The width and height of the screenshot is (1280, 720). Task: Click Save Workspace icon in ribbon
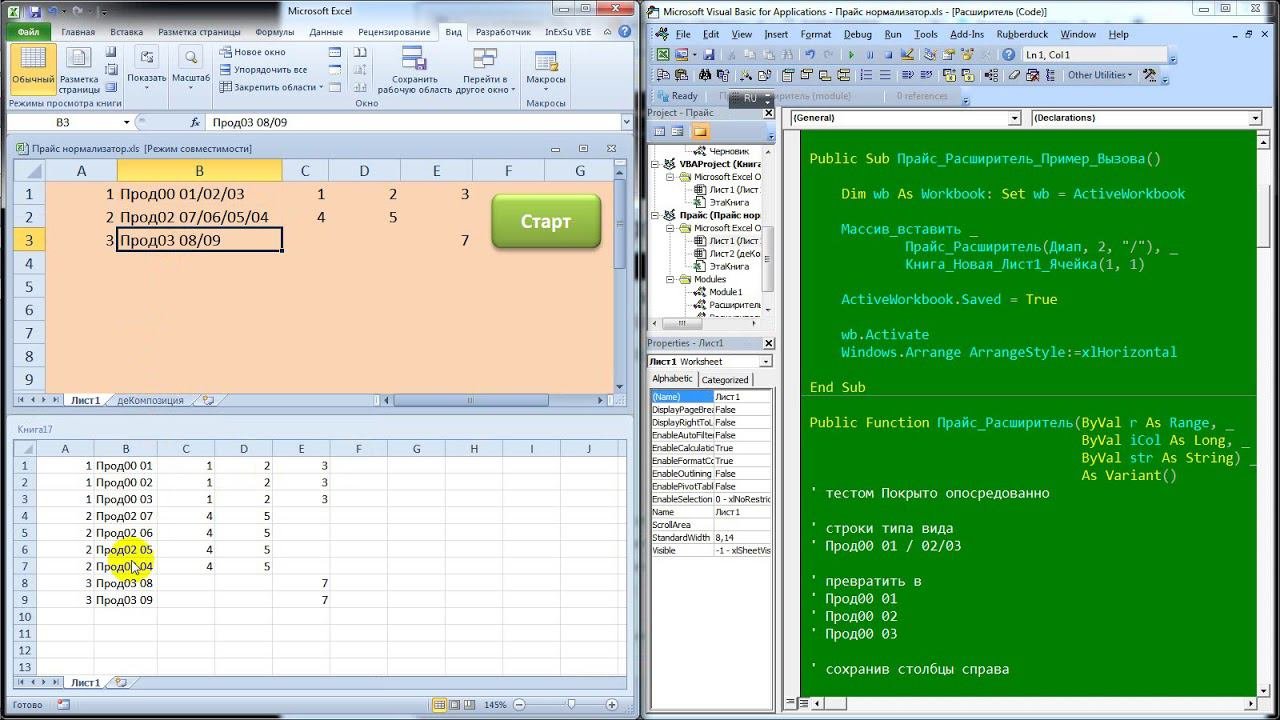414,58
